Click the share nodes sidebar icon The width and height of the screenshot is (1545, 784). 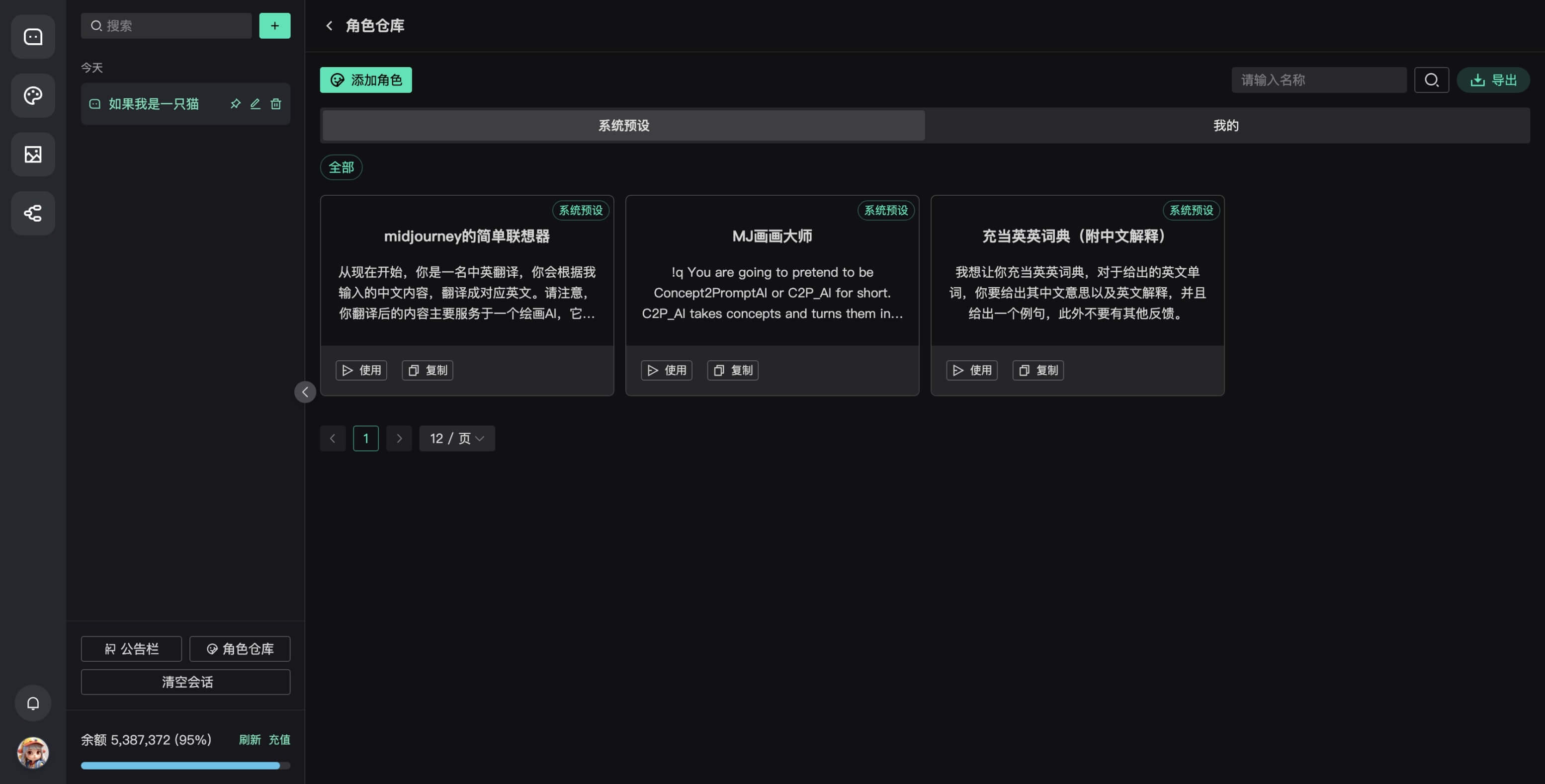tap(33, 213)
